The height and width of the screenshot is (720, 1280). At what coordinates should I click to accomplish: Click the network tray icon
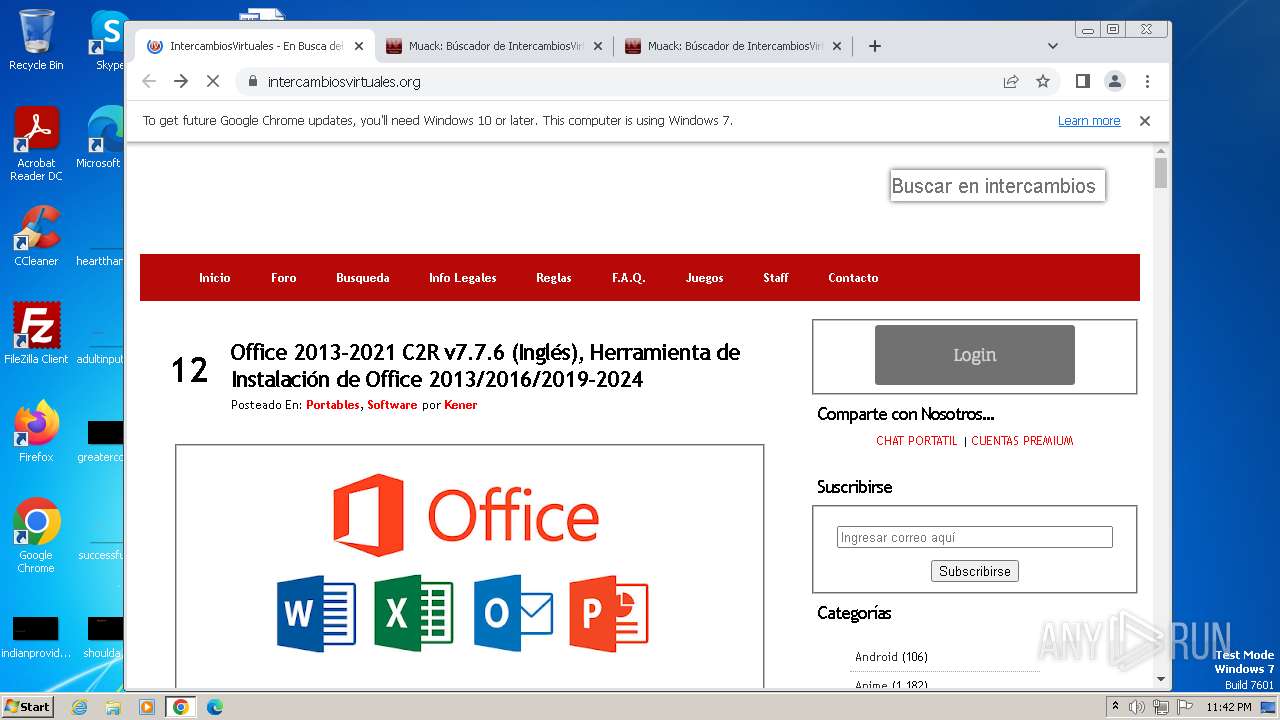(x=1160, y=707)
